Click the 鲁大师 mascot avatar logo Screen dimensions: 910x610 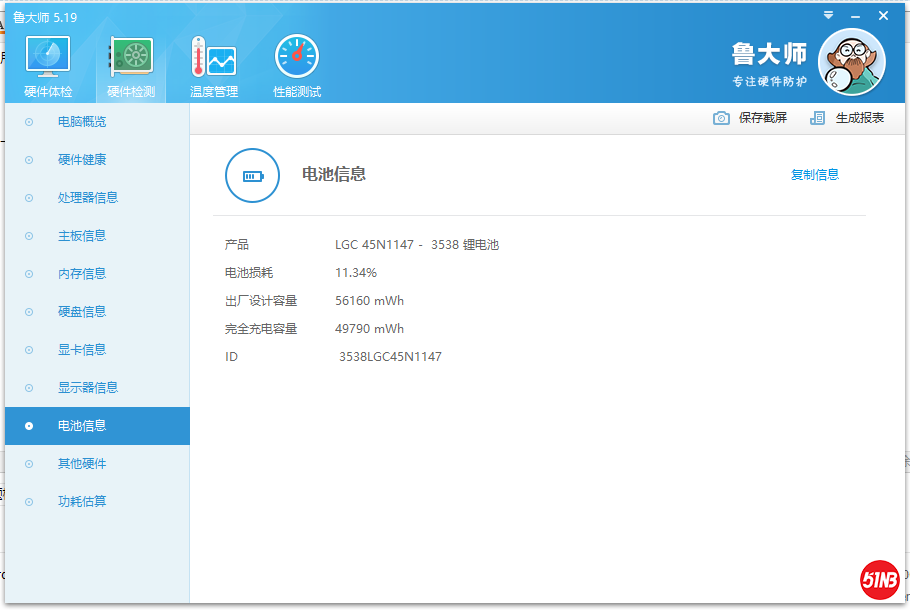pyautogui.click(x=851, y=61)
